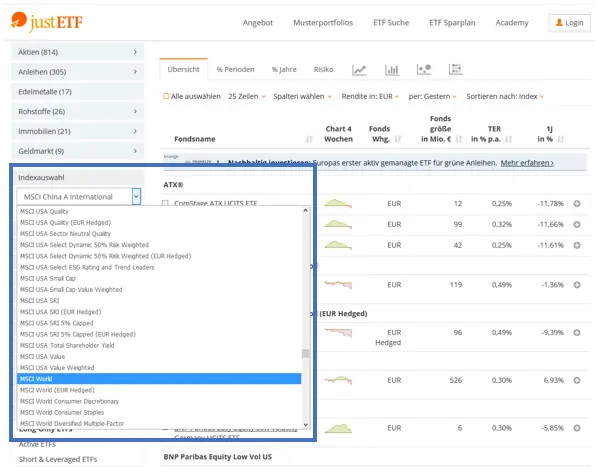This screenshot has width=599, height=473.
Task: Click the Login button
Action: (569, 23)
